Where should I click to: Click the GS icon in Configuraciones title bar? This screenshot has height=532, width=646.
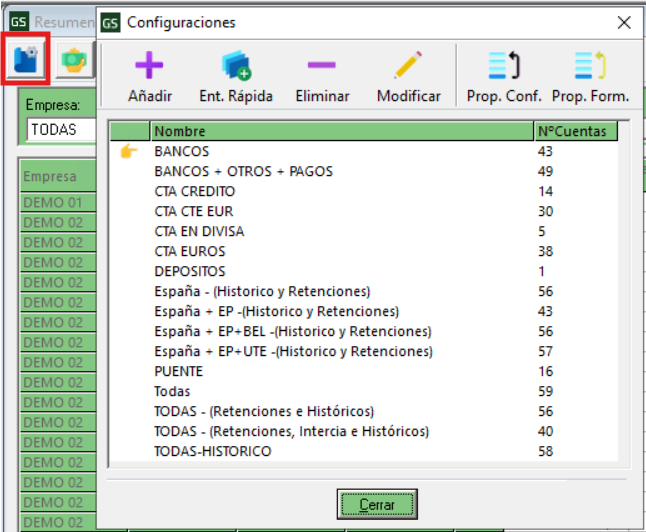pos(110,22)
